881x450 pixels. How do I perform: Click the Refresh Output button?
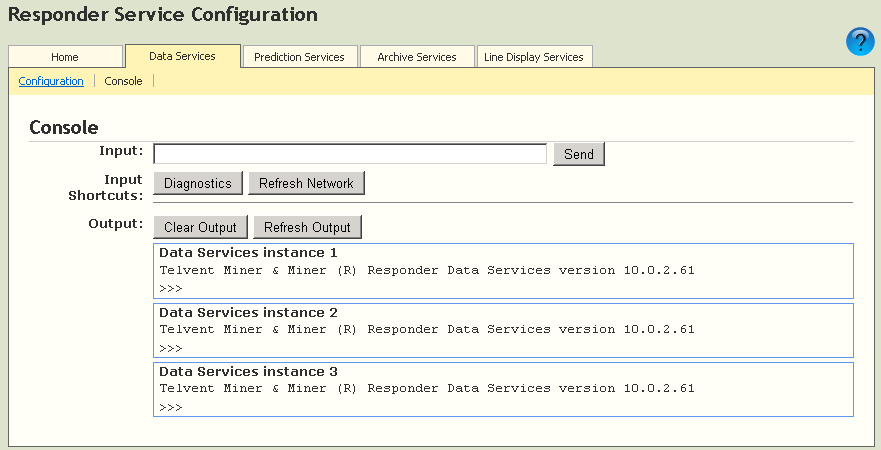click(x=307, y=227)
